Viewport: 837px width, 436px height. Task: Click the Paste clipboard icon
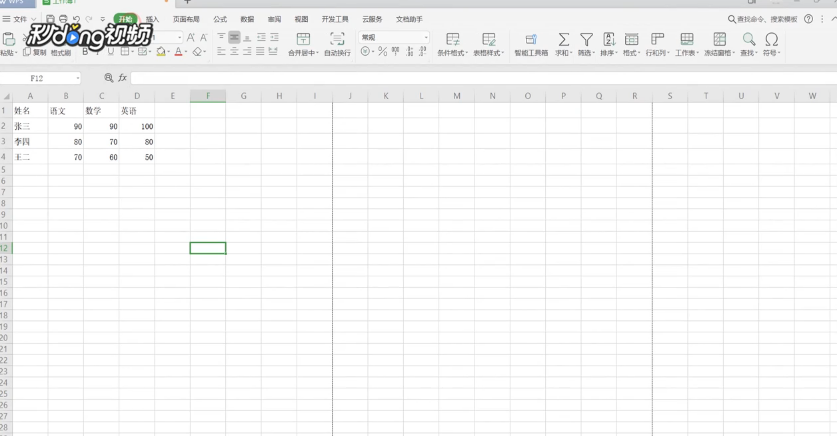coord(9,39)
